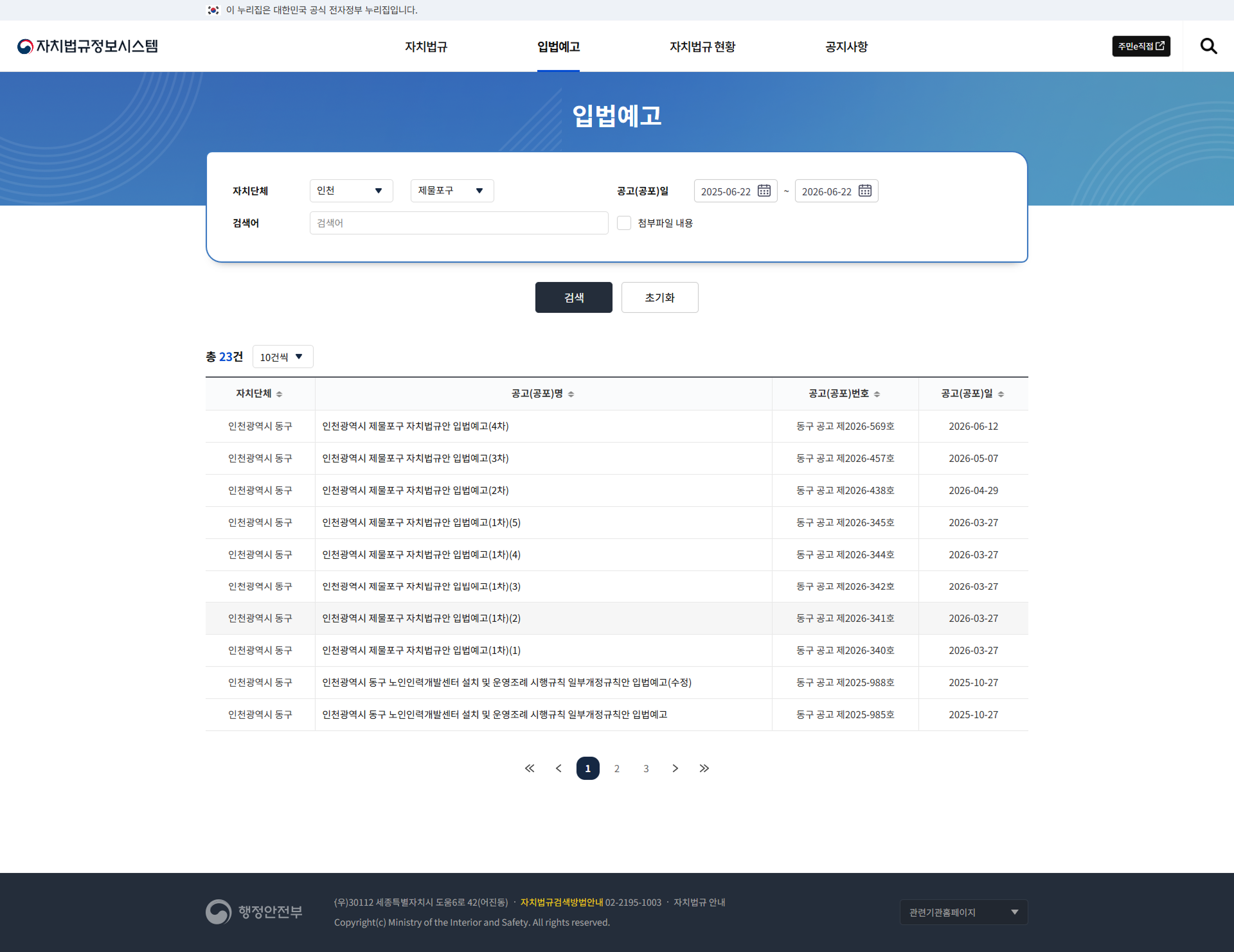Open 공지사항 menu
This screenshot has width=1234, height=952.
point(846,46)
